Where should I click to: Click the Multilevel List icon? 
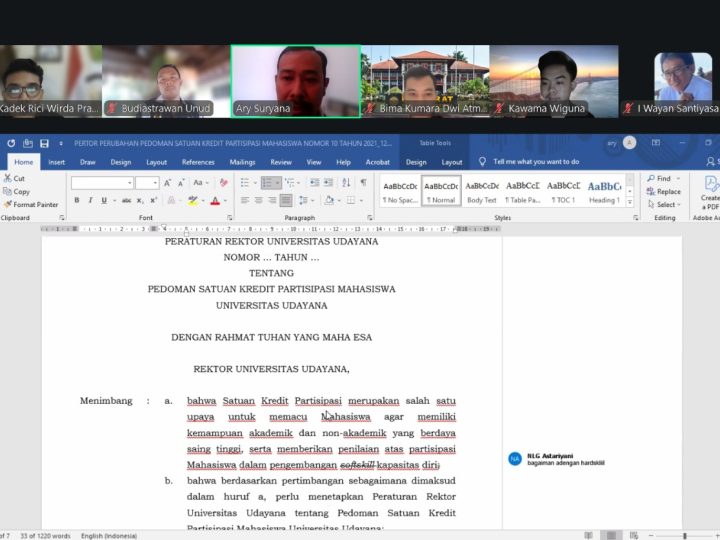point(290,183)
